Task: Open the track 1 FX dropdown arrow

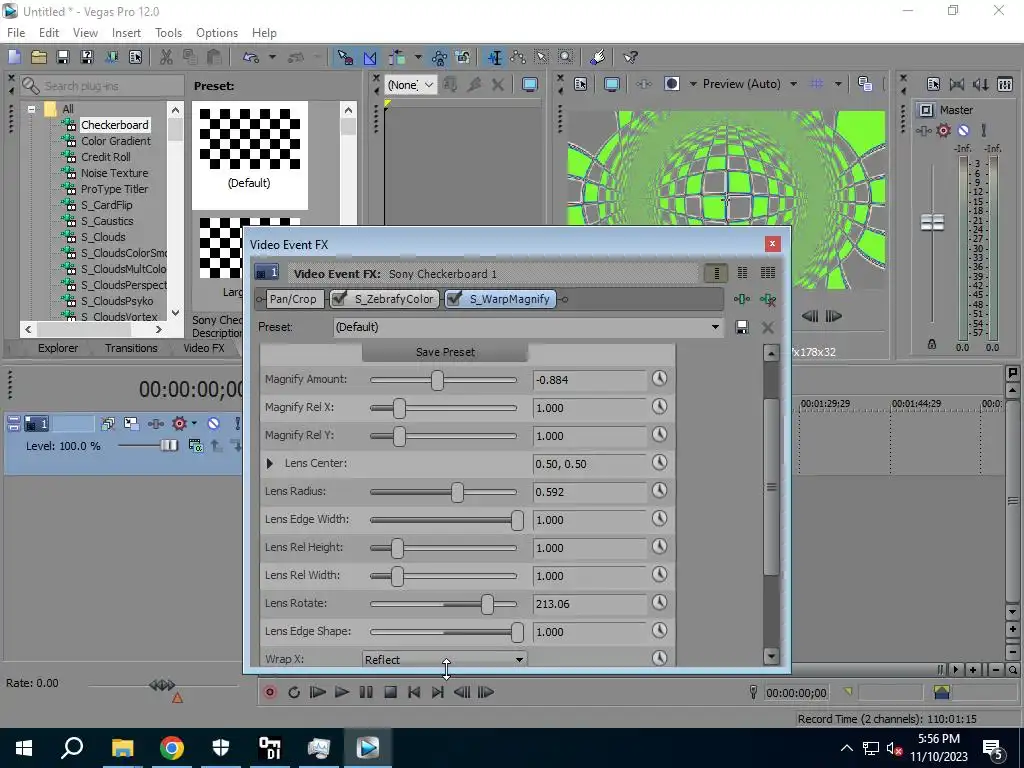Action: coord(194,424)
